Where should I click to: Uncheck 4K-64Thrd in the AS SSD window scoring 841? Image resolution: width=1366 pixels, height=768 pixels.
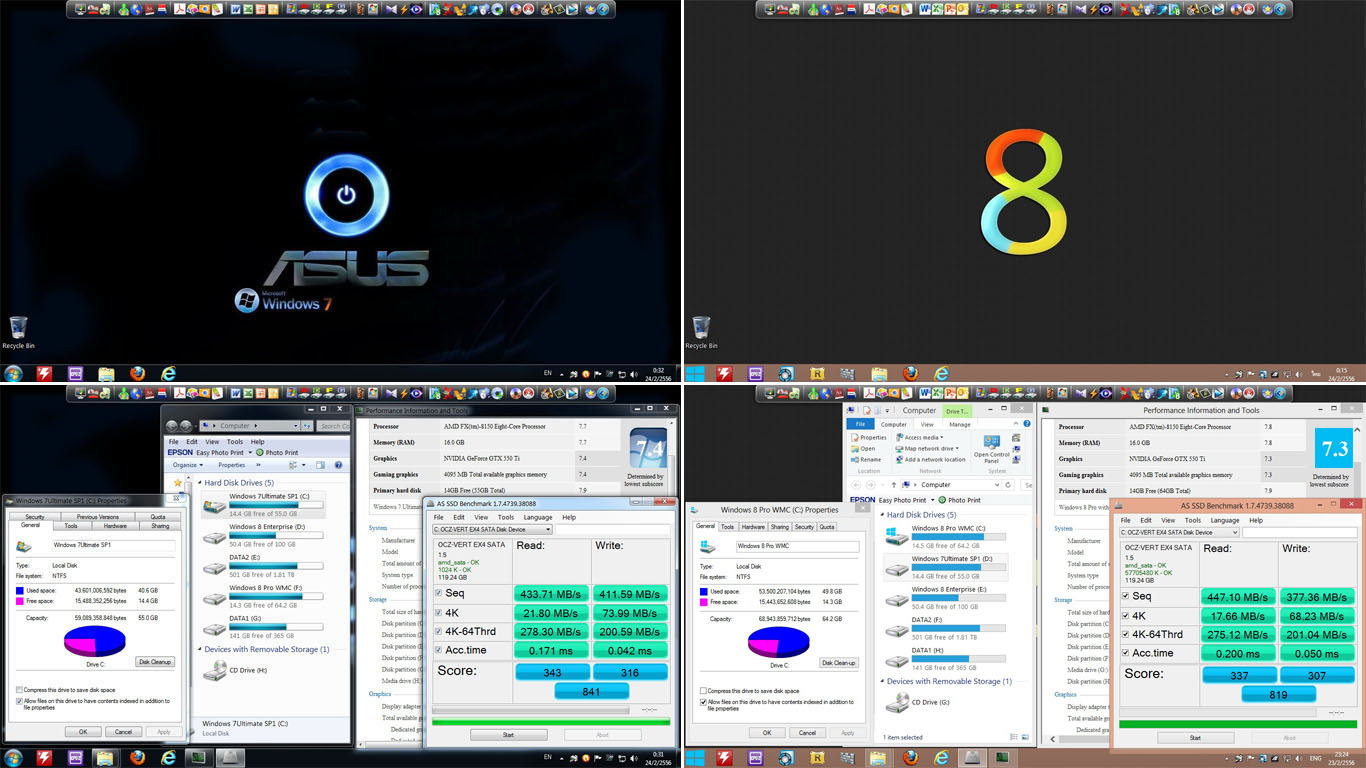(x=438, y=632)
